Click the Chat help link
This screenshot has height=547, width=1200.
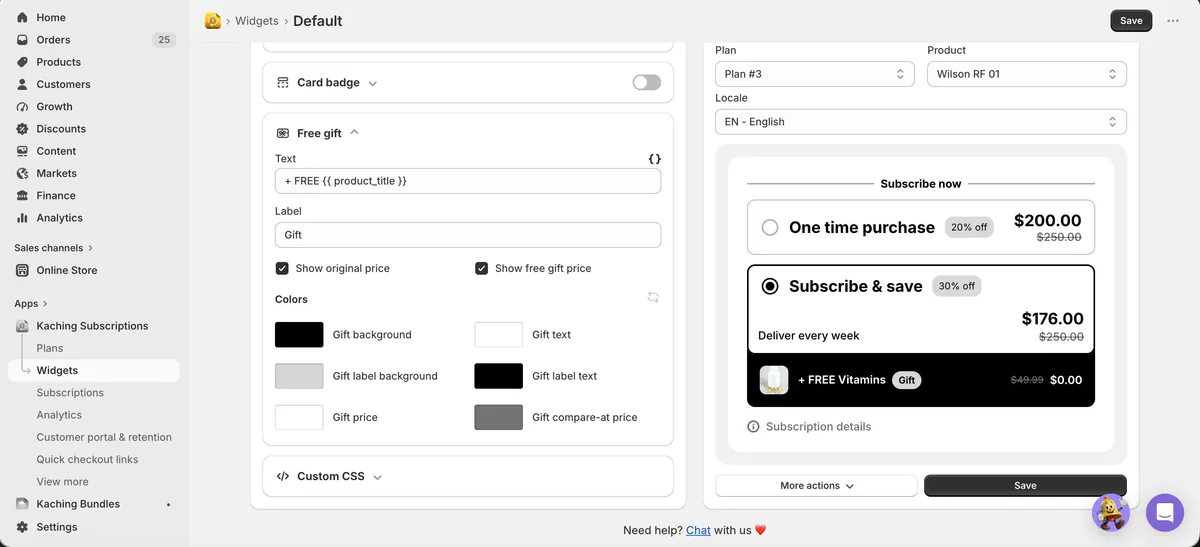click(x=698, y=530)
